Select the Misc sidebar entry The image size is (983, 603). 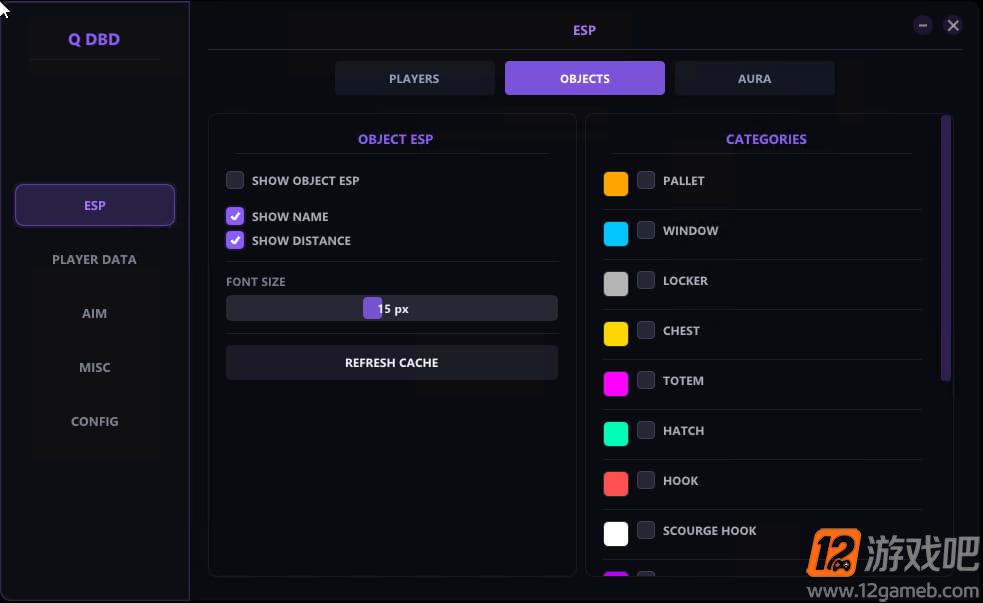click(95, 367)
